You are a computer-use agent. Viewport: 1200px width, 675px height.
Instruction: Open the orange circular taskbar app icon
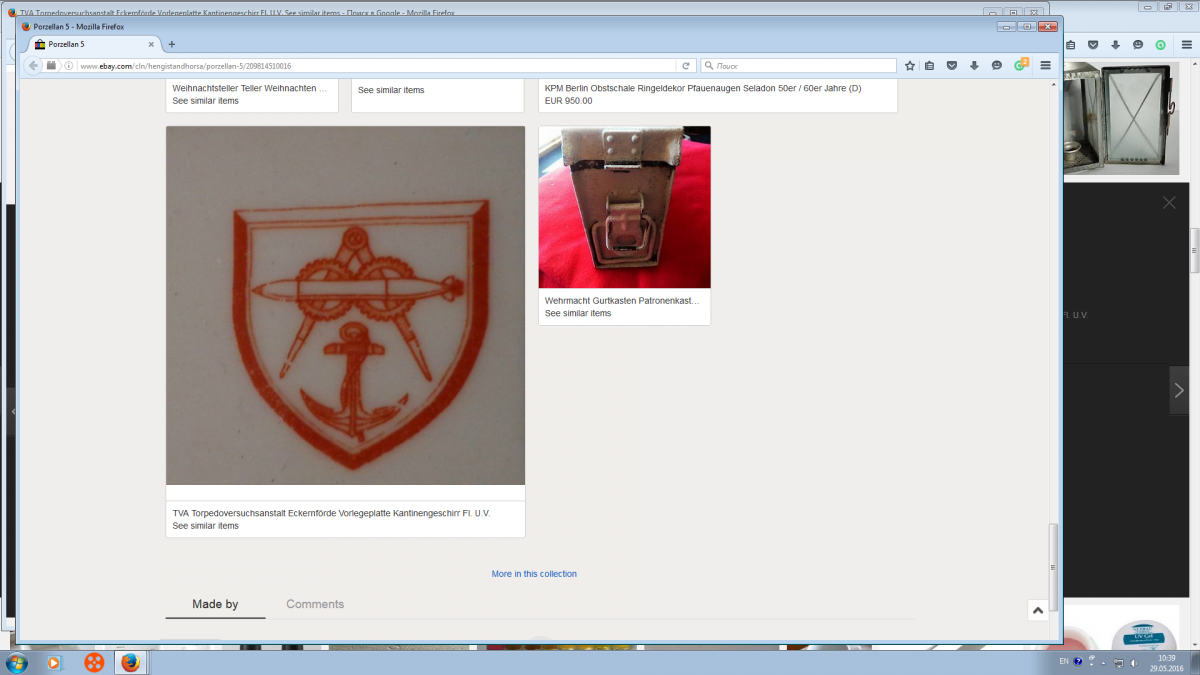tap(93, 662)
